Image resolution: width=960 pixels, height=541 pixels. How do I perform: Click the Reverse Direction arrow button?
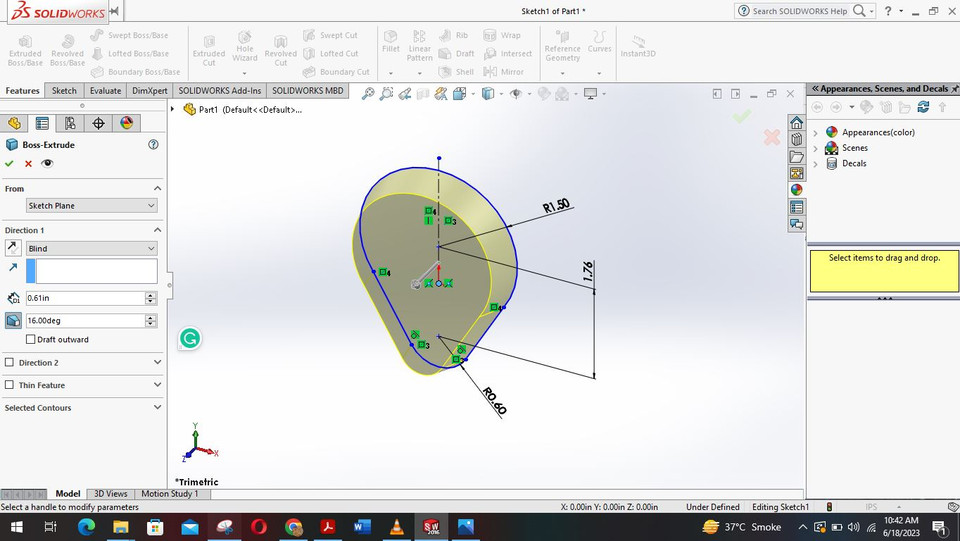coord(13,248)
